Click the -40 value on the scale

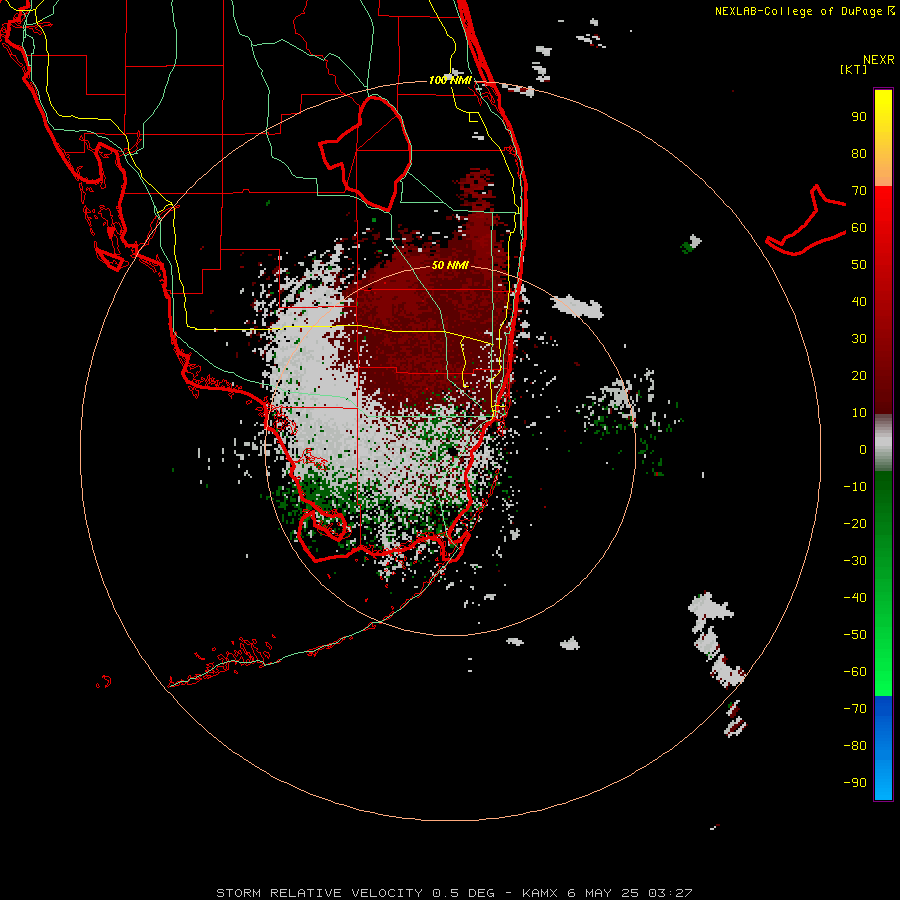coord(855,598)
